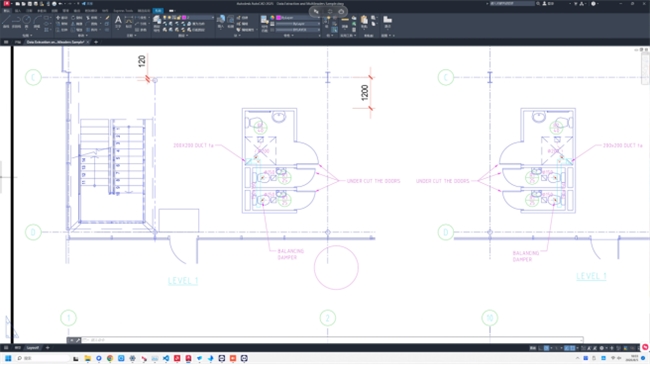This screenshot has width=650, height=365.
Task: Click the Insert block icon
Action: pyautogui.click(x=221, y=20)
